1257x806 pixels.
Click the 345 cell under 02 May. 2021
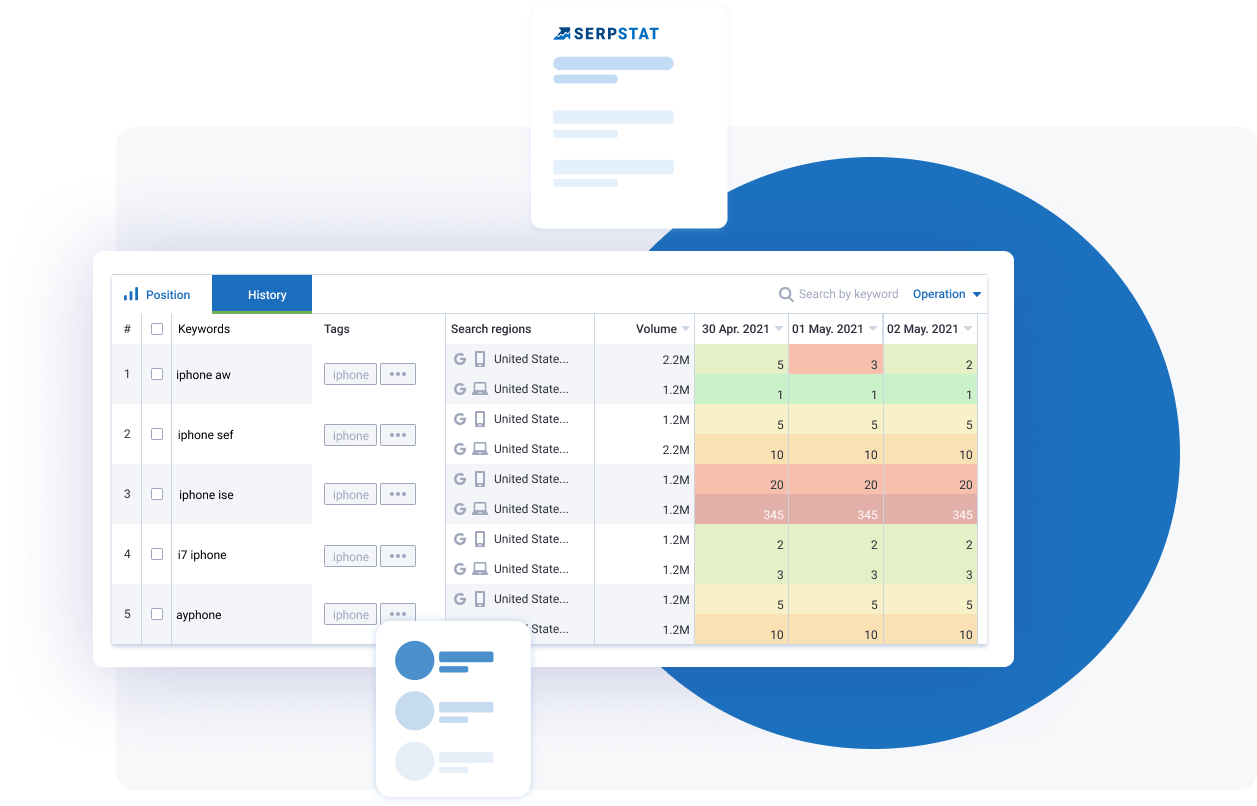tap(931, 509)
